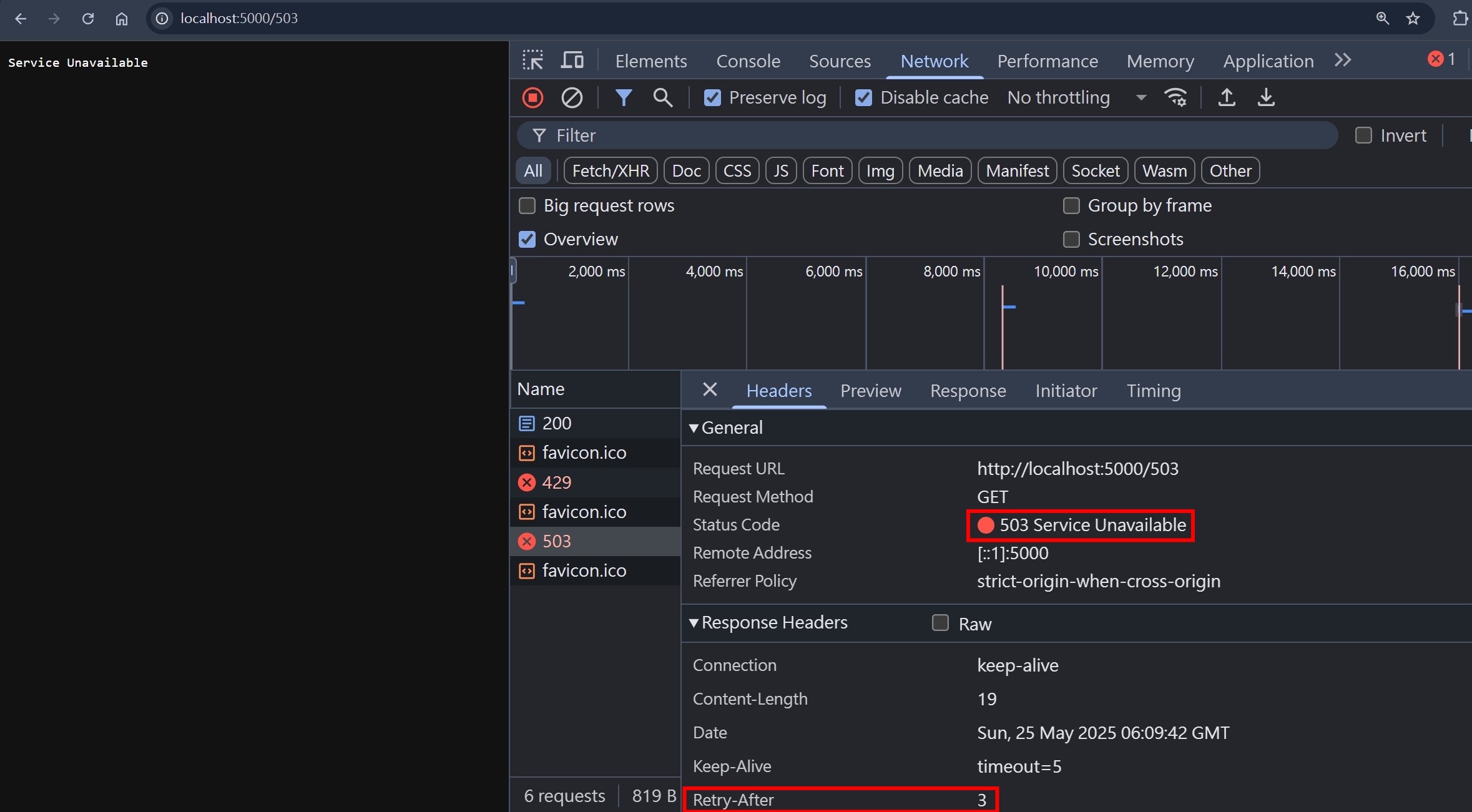The width and height of the screenshot is (1472, 812).
Task: Filter requests by Other
Action: (1230, 171)
